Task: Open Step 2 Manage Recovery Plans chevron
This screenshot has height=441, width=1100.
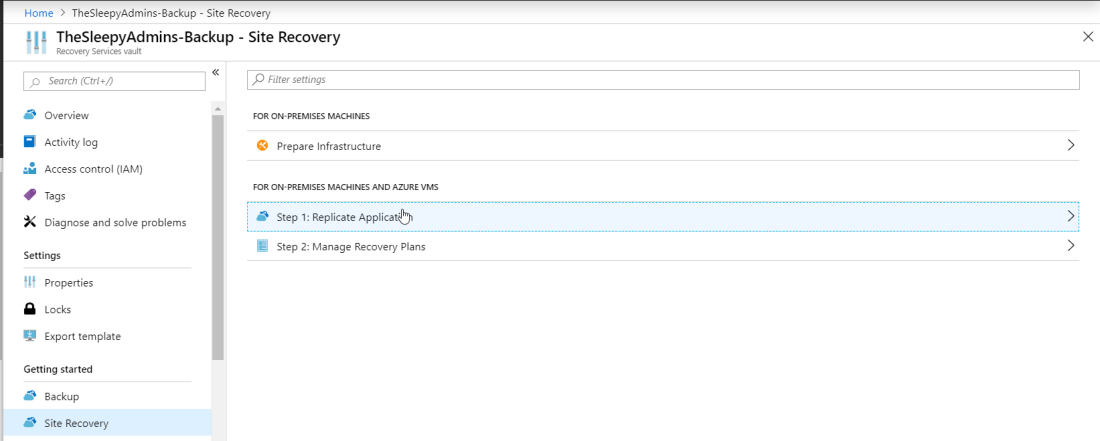Action: [x=1070, y=246]
